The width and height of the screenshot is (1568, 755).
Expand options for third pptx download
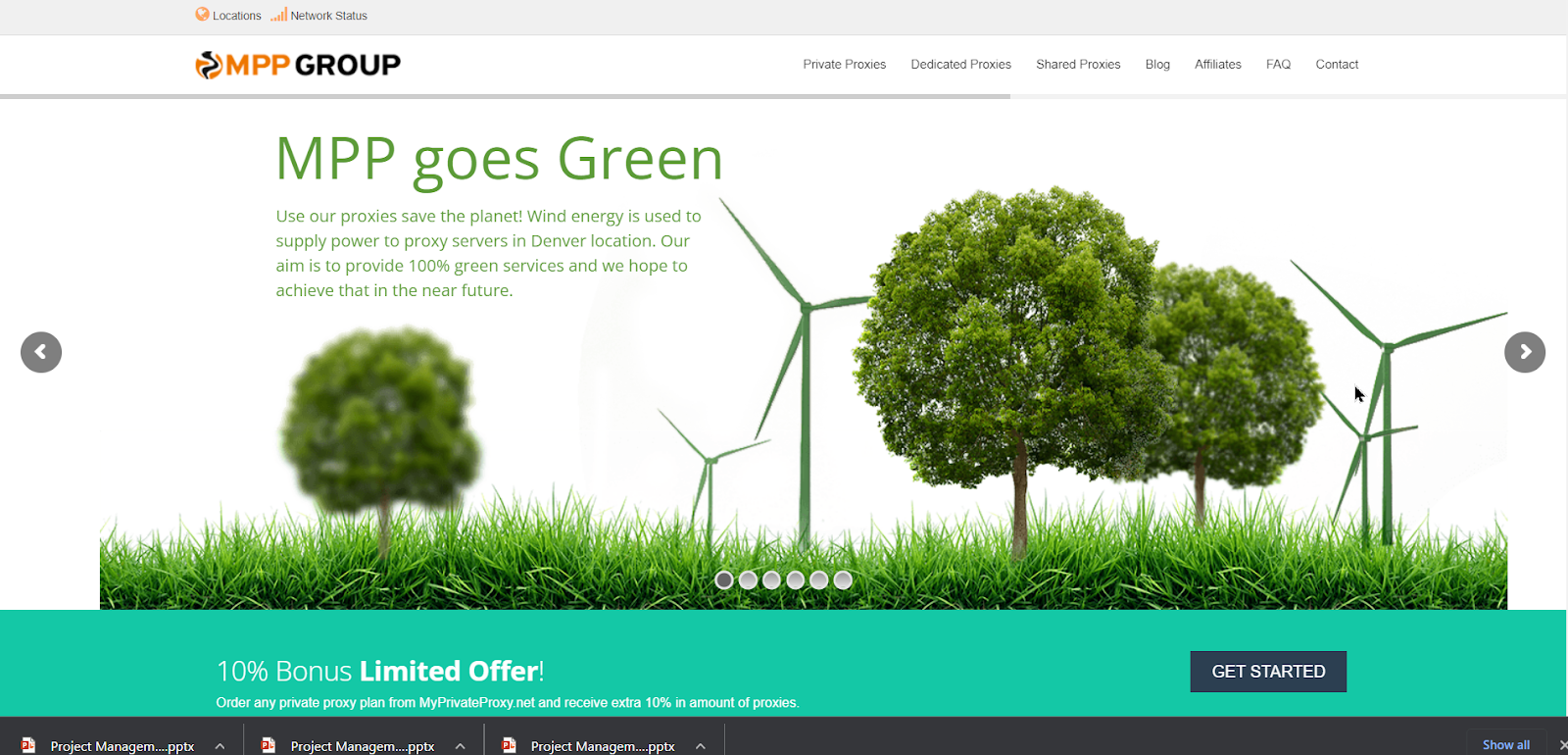[x=700, y=746]
